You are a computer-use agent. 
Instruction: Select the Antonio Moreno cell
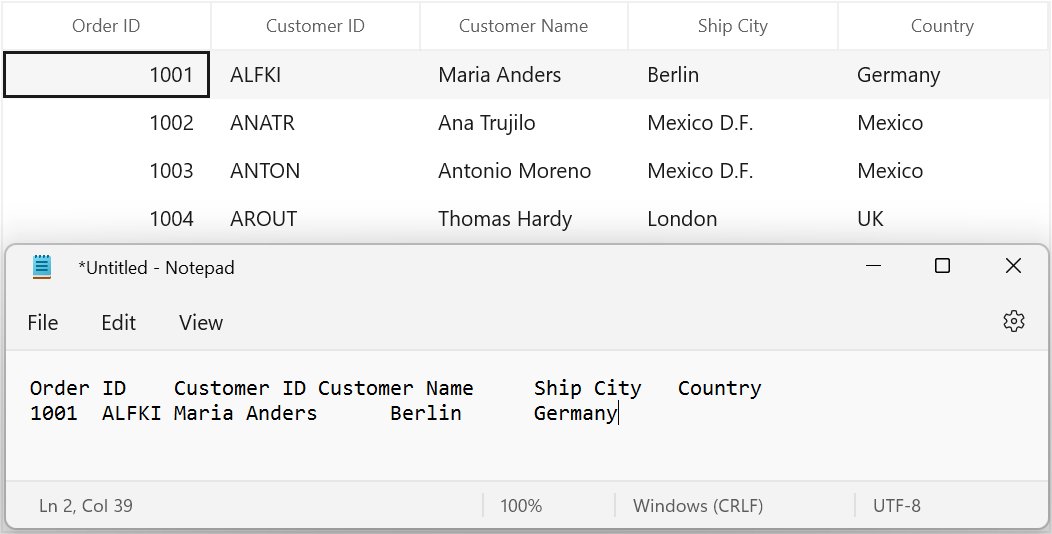pyautogui.click(x=523, y=170)
